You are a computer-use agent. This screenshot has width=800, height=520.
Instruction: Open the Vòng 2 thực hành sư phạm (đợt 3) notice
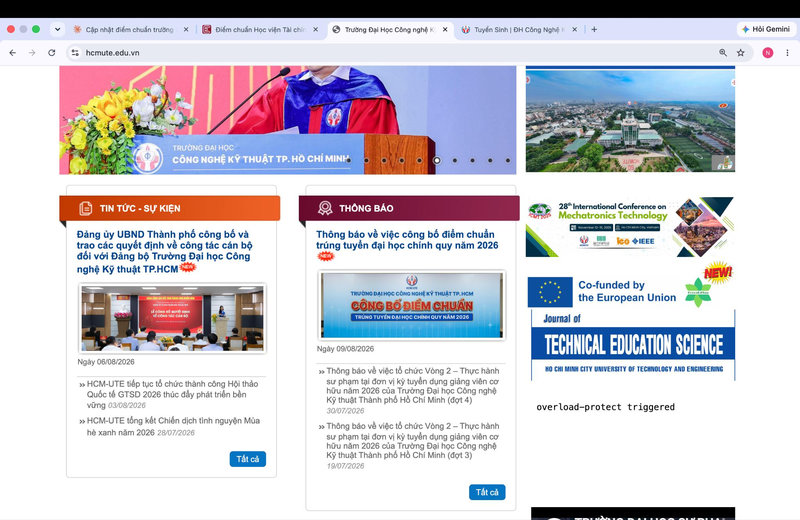[412, 440]
